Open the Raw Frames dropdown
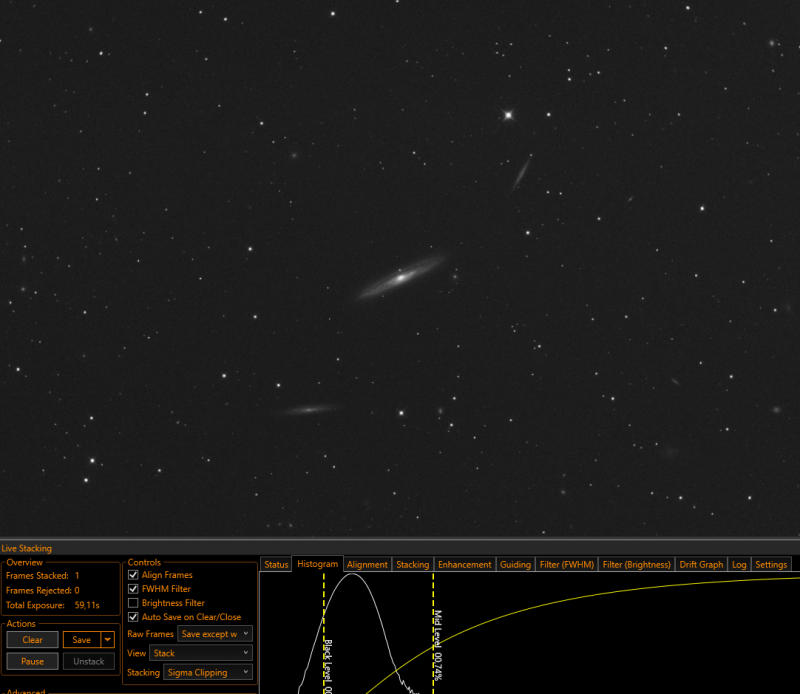Viewport: 800px width, 694px height. pos(215,634)
